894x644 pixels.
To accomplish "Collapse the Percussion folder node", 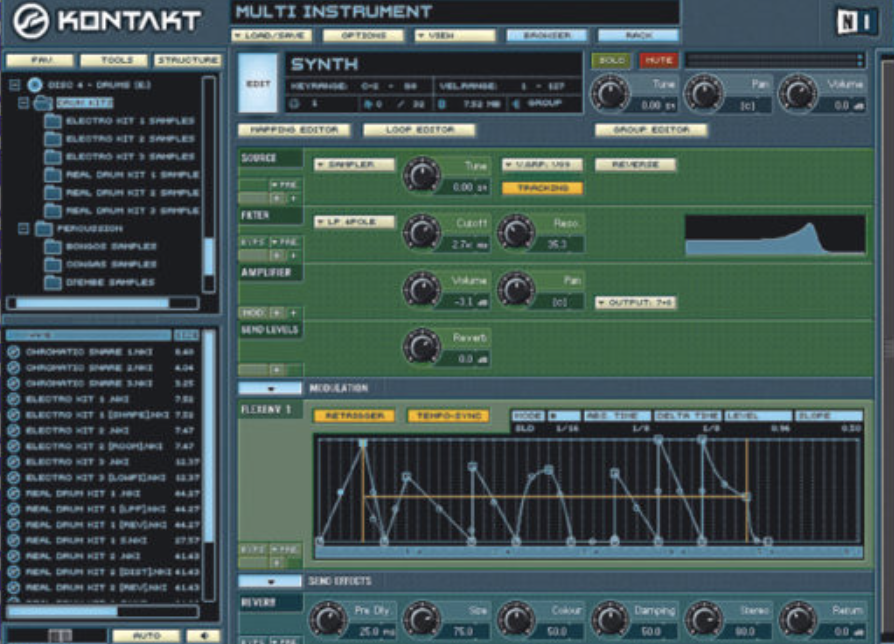I will (24, 229).
